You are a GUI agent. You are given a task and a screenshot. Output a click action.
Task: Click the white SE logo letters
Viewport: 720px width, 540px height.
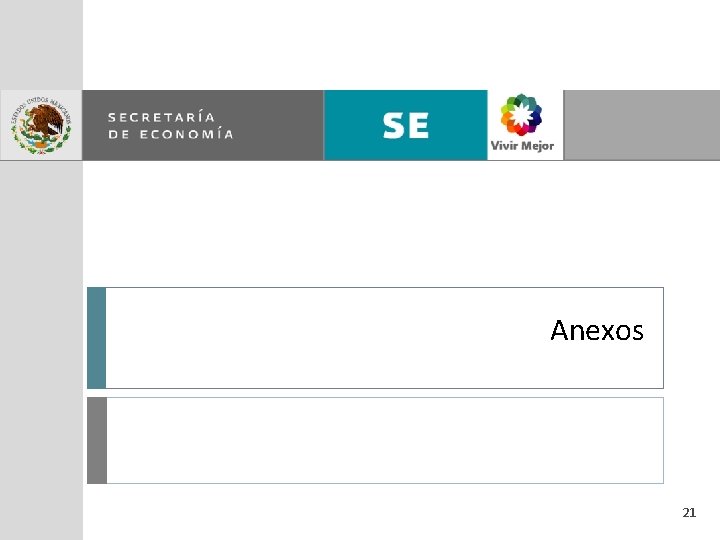(405, 125)
